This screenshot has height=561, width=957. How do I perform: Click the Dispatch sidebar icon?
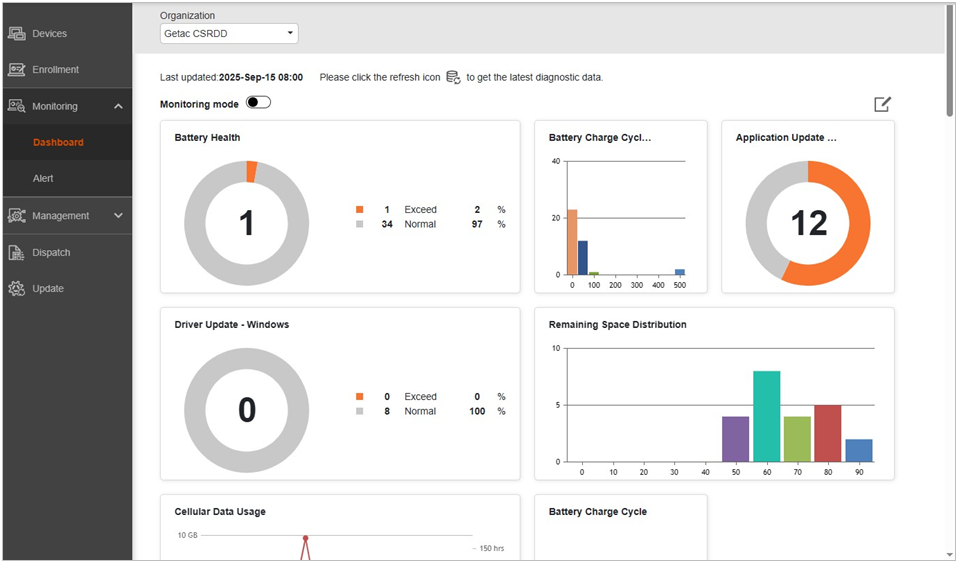(x=16, y=253)
